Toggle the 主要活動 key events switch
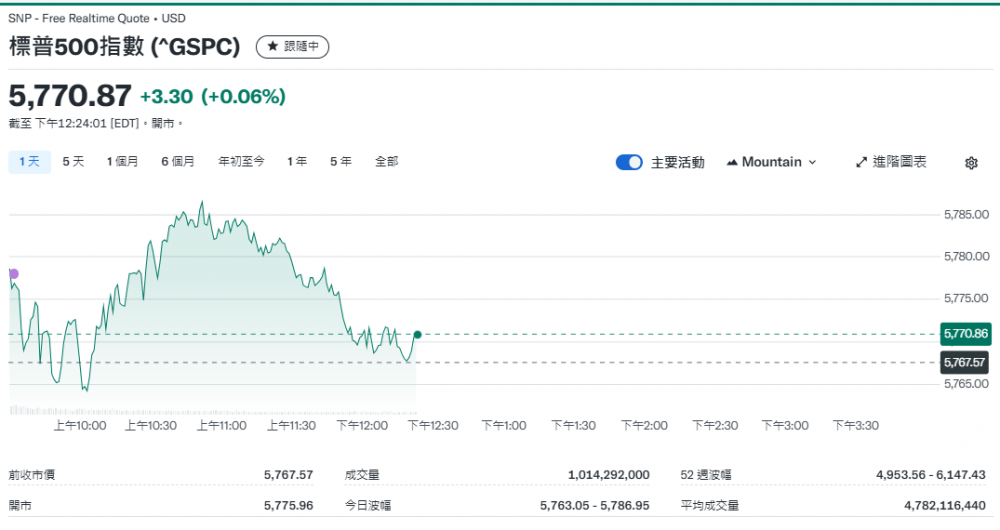Viewport: 1000px width, 530px height. click(x=629, y=162)
